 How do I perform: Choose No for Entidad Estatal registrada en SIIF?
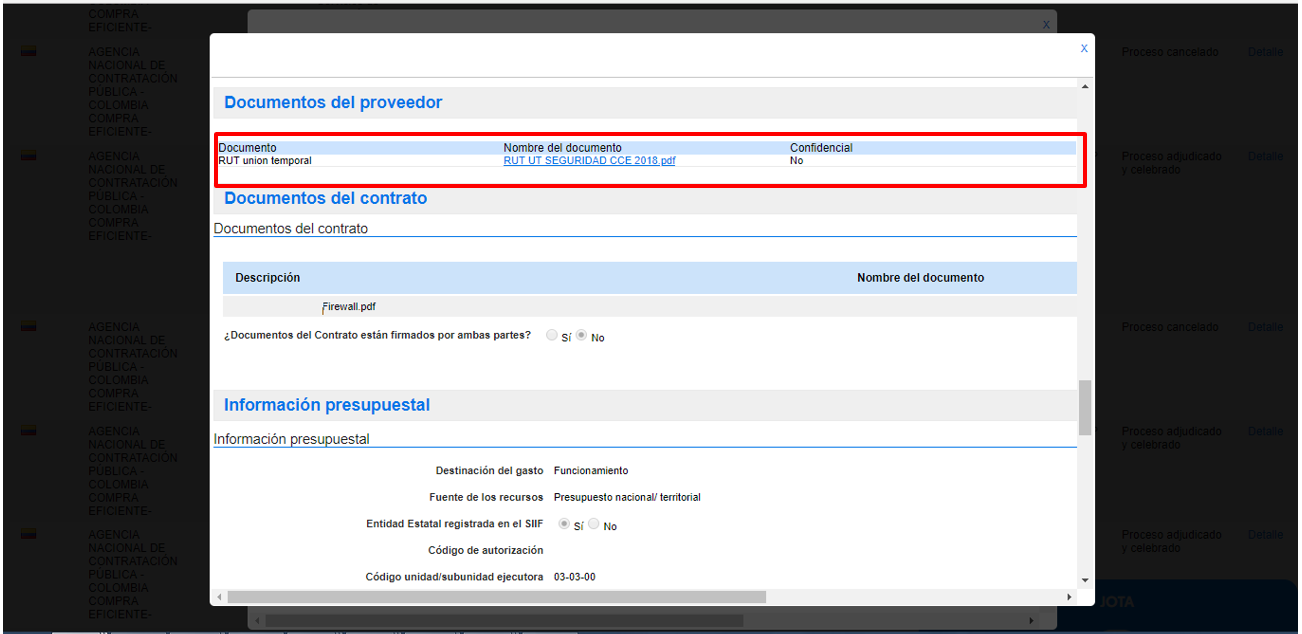[x=594, y=524]
